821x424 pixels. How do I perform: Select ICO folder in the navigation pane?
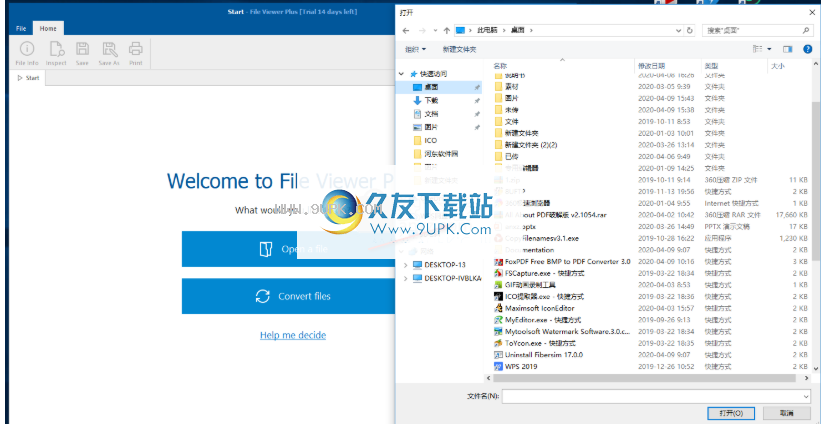(425, 140)
